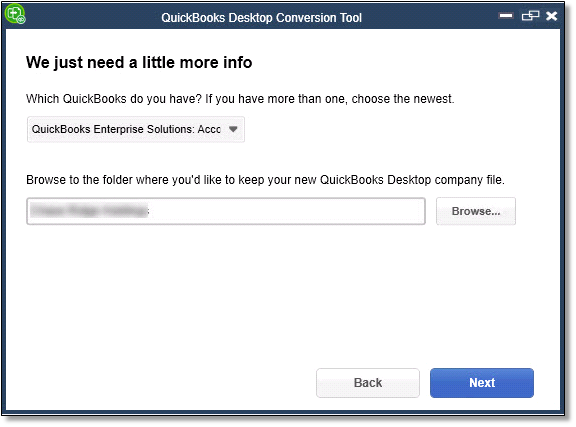Click the Browse... button

(x=476, y=211)
